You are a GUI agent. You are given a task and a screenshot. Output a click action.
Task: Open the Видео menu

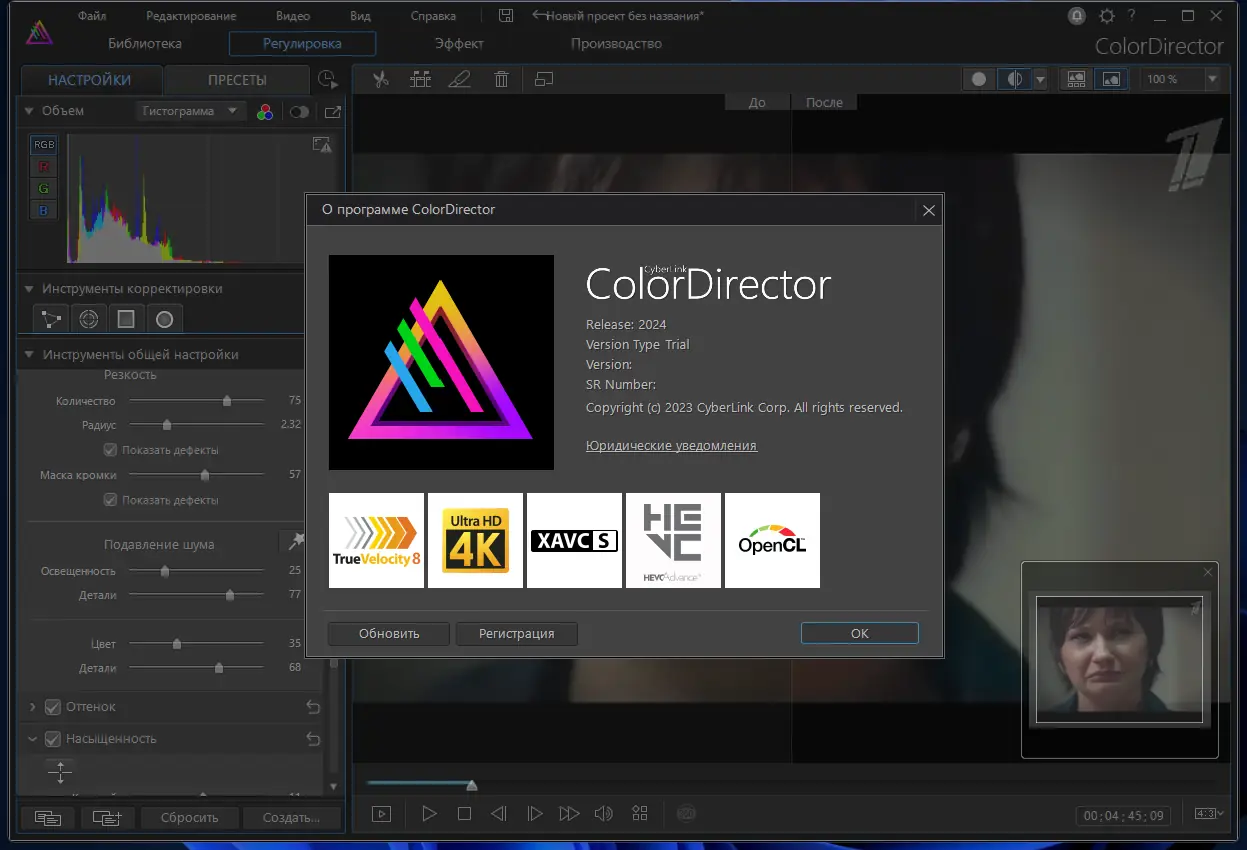click(293, 16)
